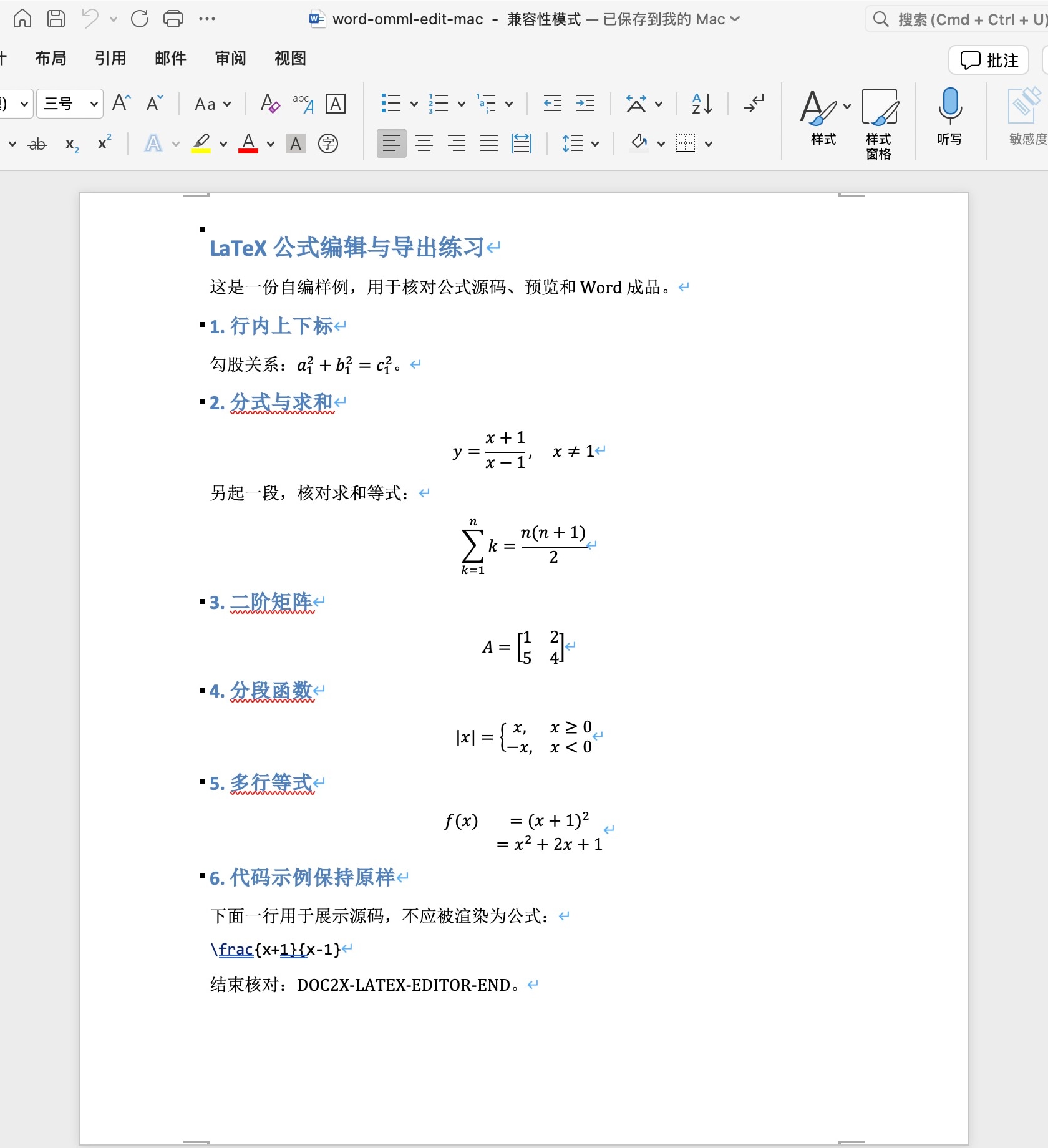Save the document with the disk icon
Viewport: 1048px width, 1148px height.
[x=56, y=19]
